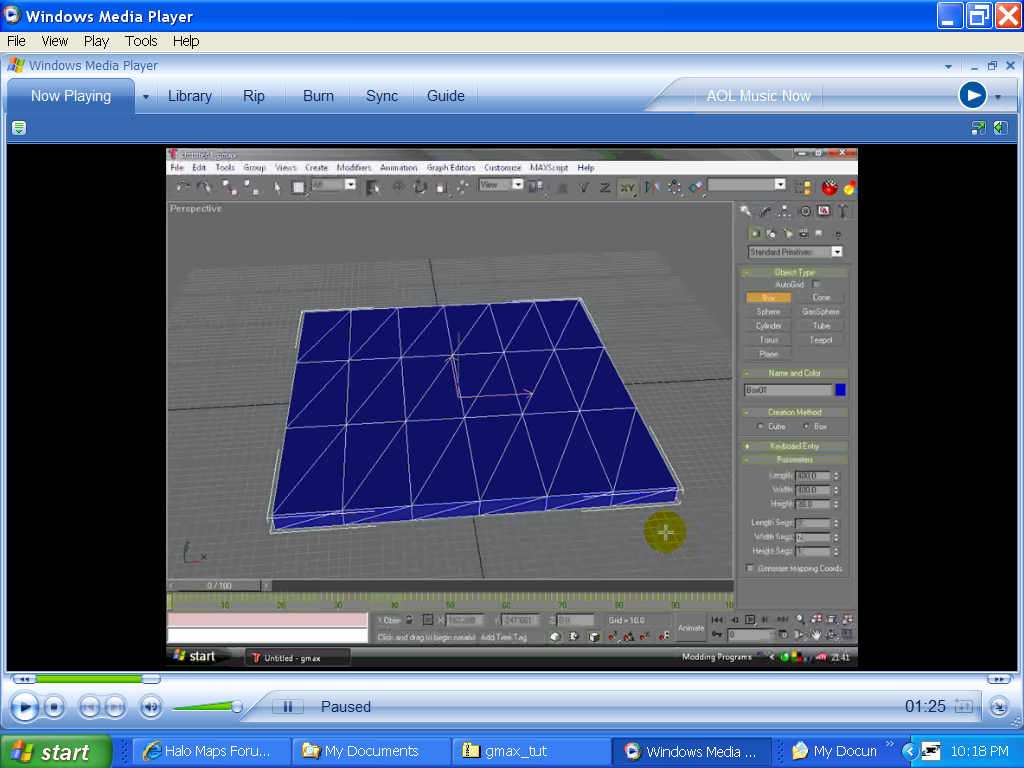The image size is (1024, 768).
Task: Click the online stores round arrow button
Action: (x=972, y=95)
